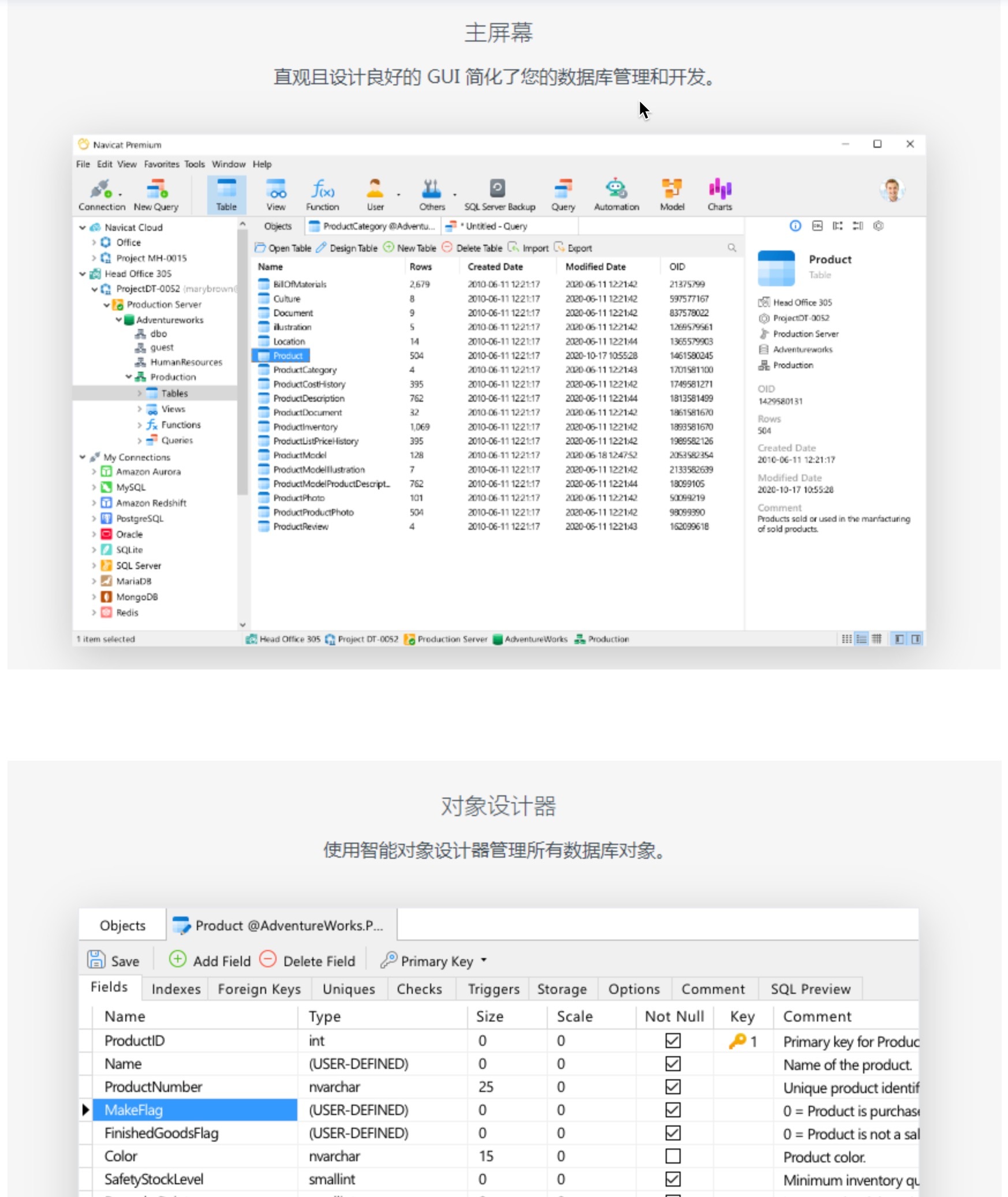Collapse the My Connections node
This screenshot has height=1197, width=1008.
(x=83, y=457)
